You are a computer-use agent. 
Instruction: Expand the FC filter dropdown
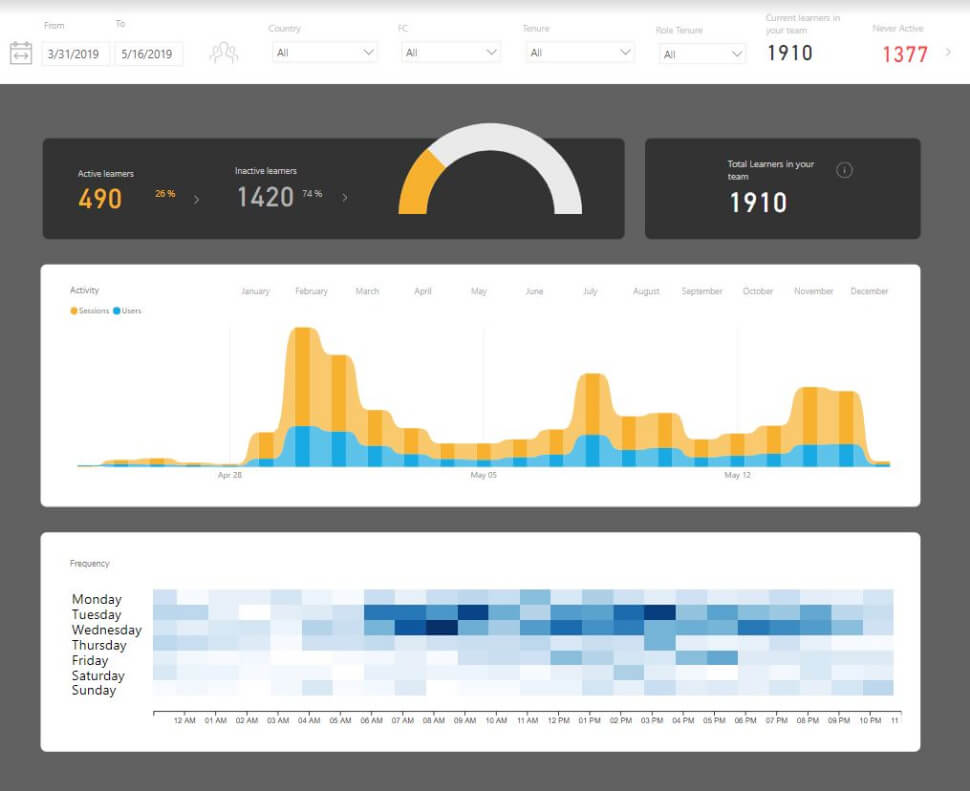point(449,52)
